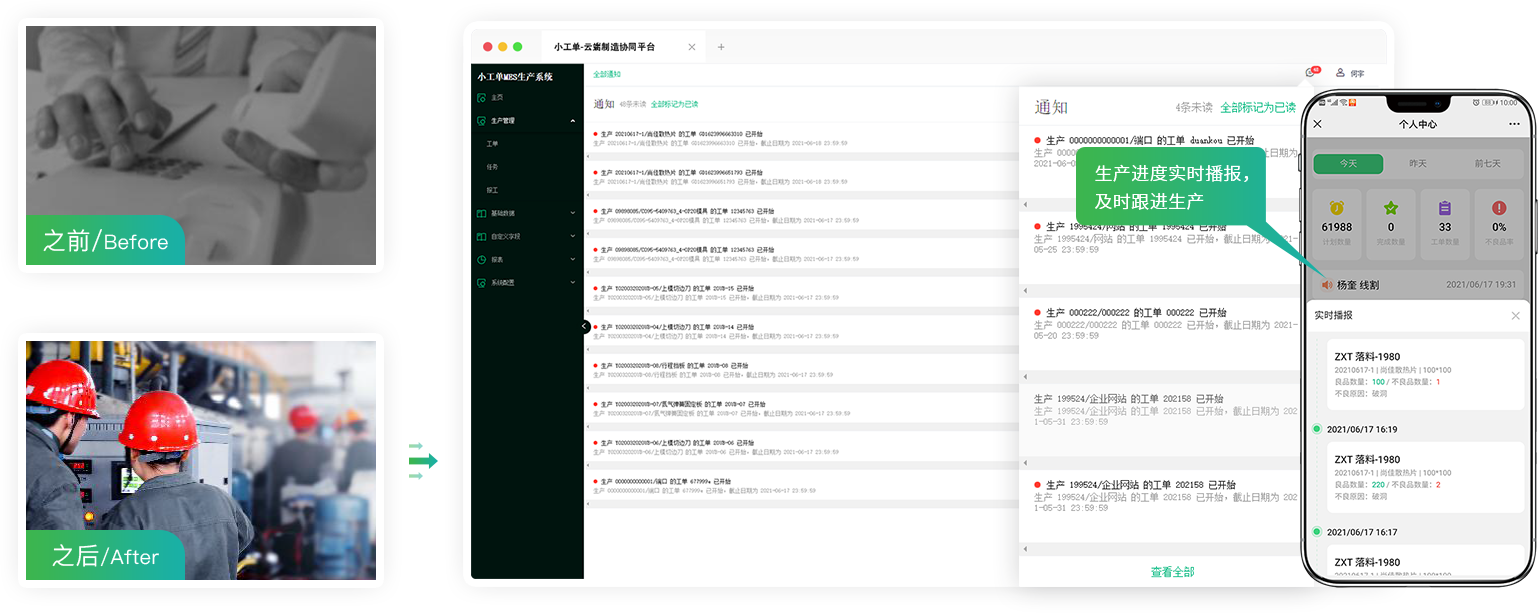This screenshot has width=1538, height=613.
Task: Click the orange speaker broadcast icon
Action: 1327,285
